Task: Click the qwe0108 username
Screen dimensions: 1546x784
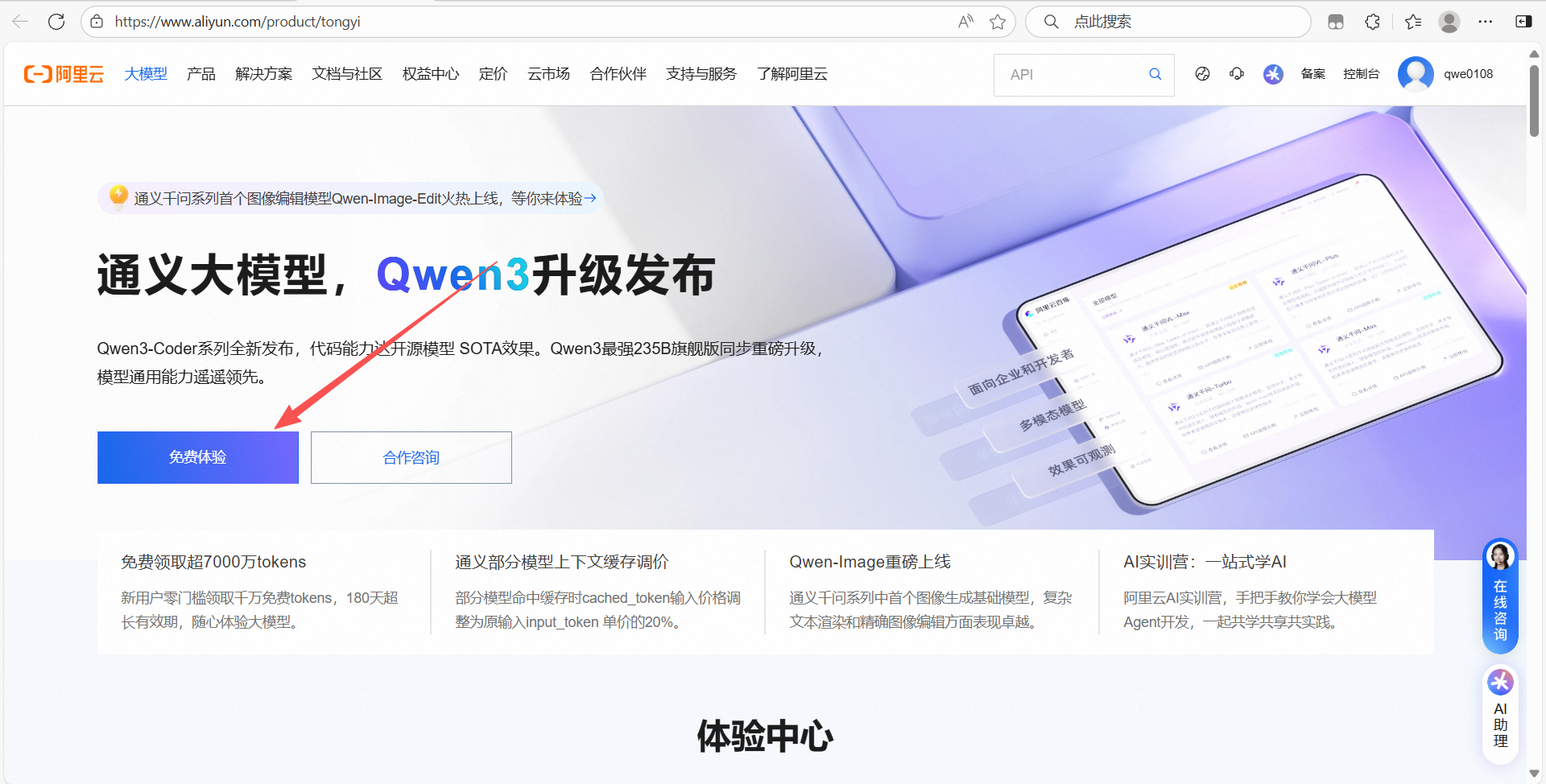Action: pyautogui.click(x=1468, y=74)
